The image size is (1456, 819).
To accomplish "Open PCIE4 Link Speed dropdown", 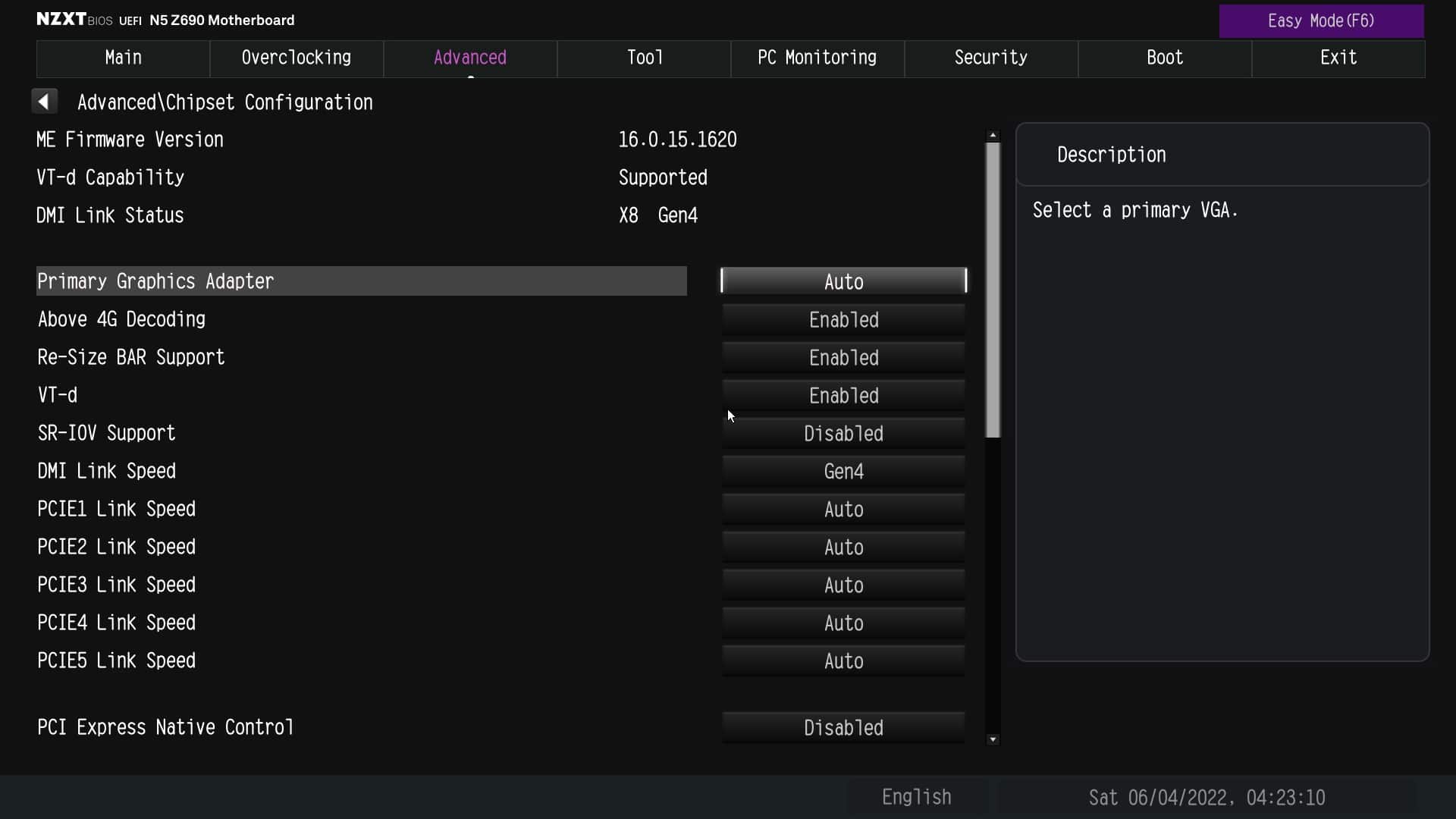I will coord(843,623).
